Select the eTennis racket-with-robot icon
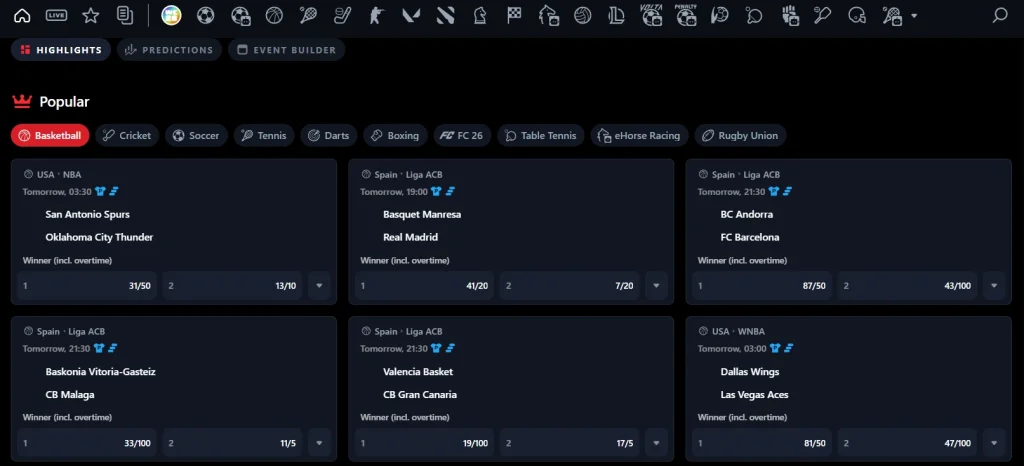 891,16
